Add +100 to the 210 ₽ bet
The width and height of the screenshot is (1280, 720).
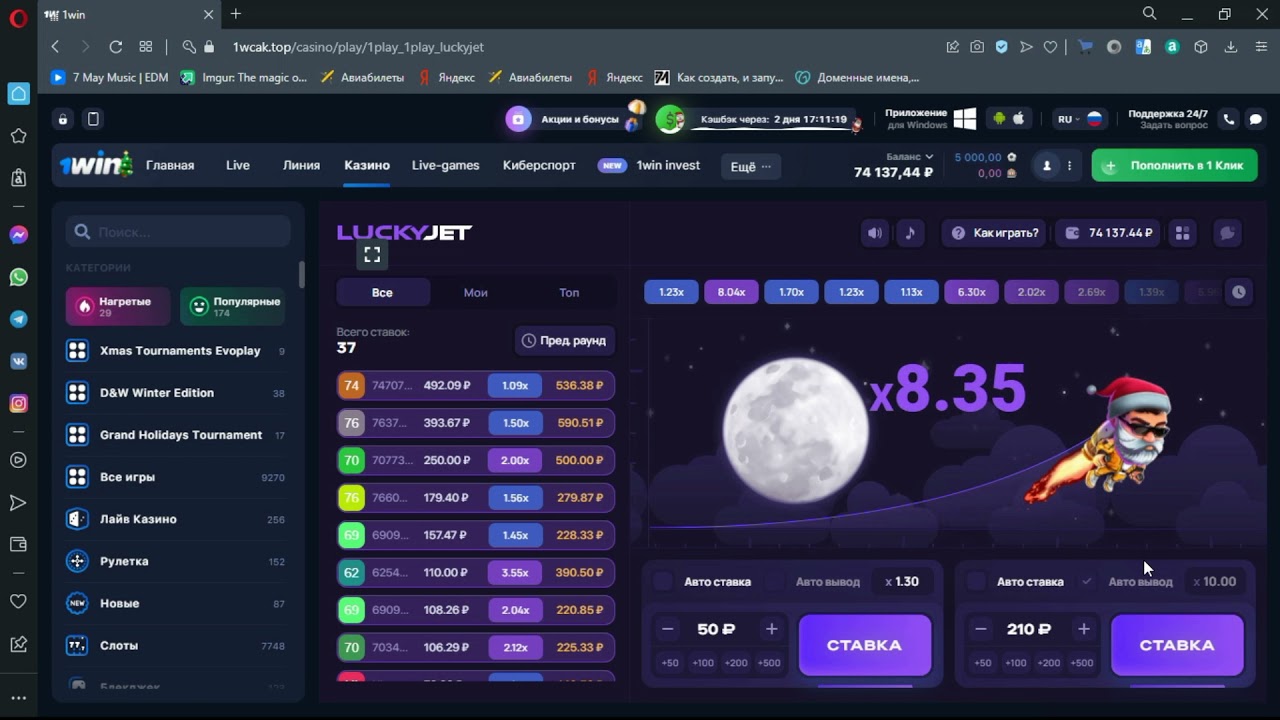coord(1016,663)
